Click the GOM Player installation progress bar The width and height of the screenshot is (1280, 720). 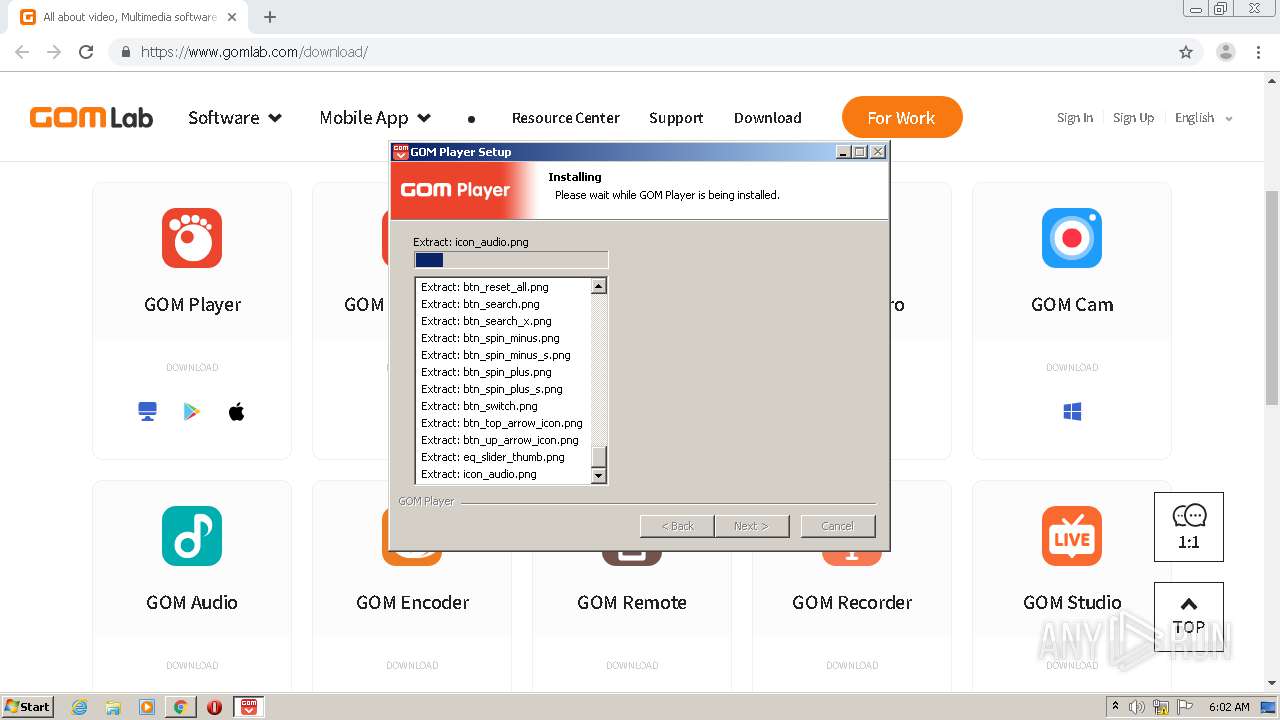coord(511,260)
